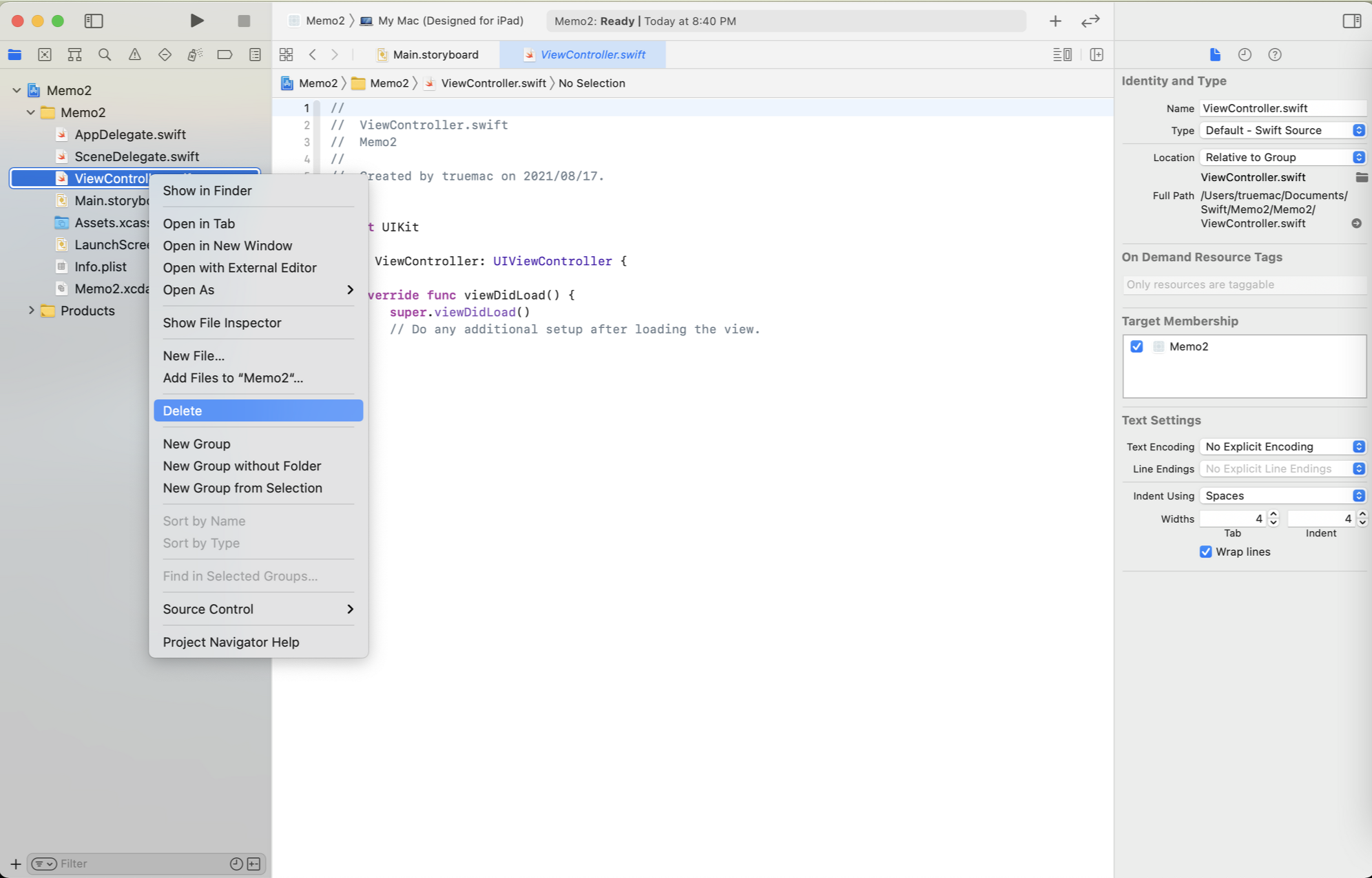
Task: Open the Find navigator magnifier icon
Action: 105,54
